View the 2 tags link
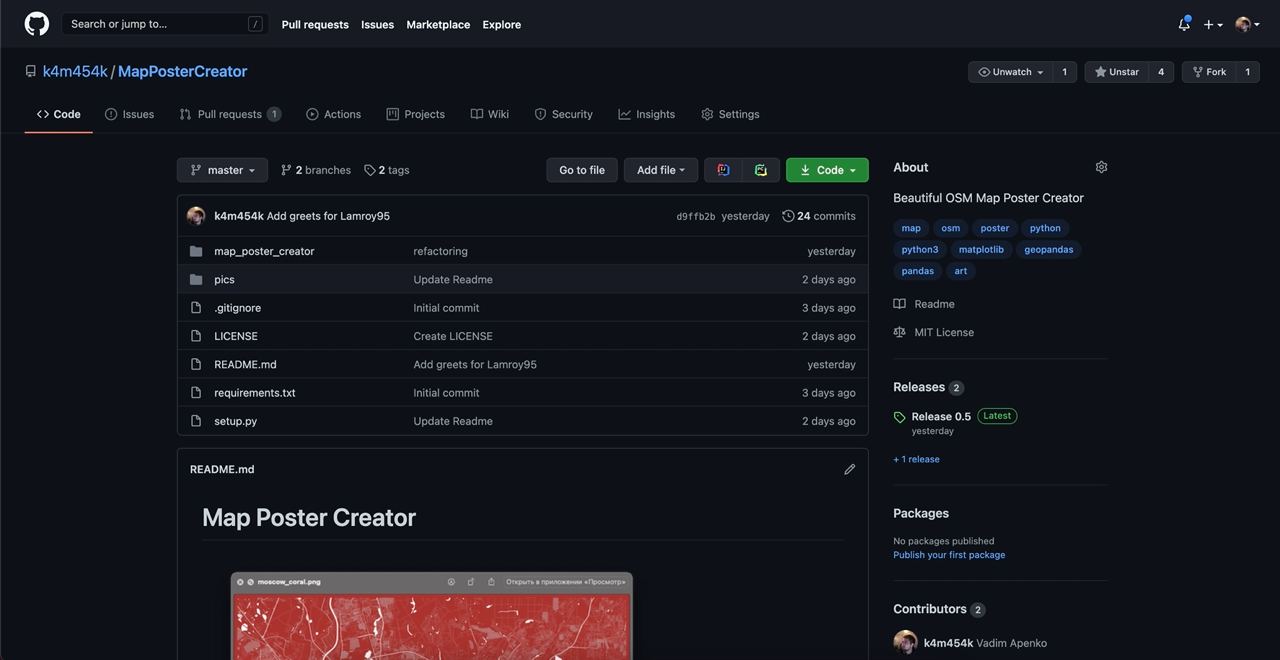The image size is (1280, 660). (387, 170)
